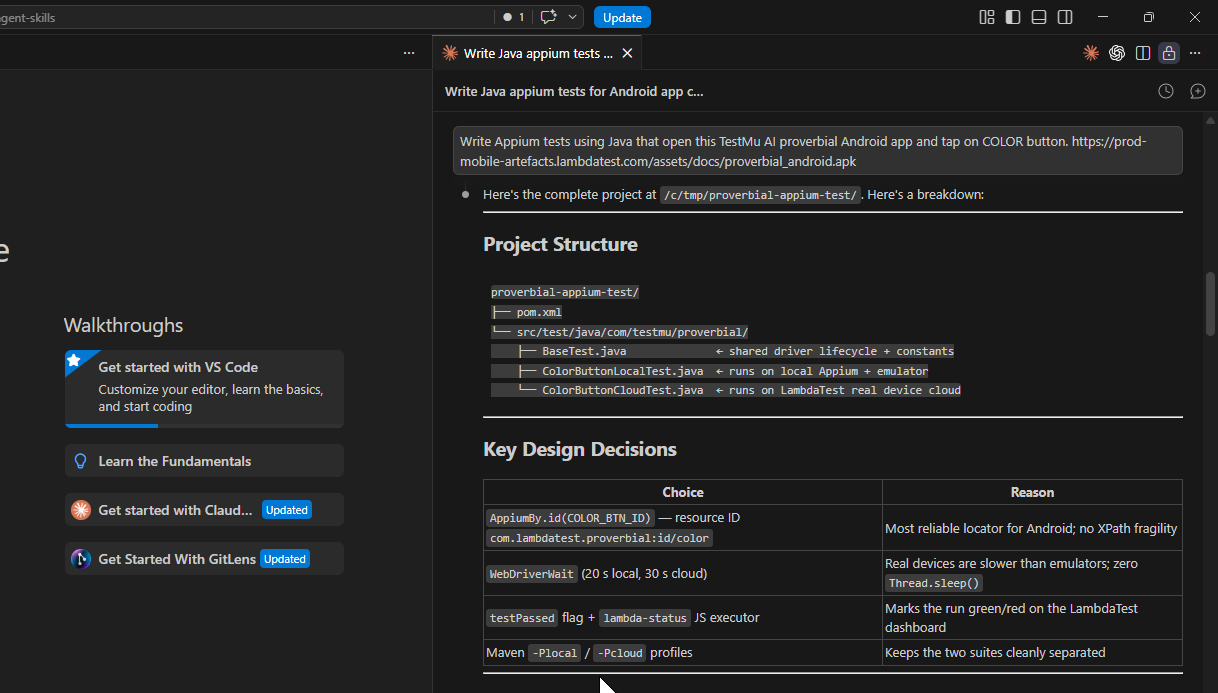
Task: Click the ChatGPT icon in editor toolbar
Action: point(1117,53)
